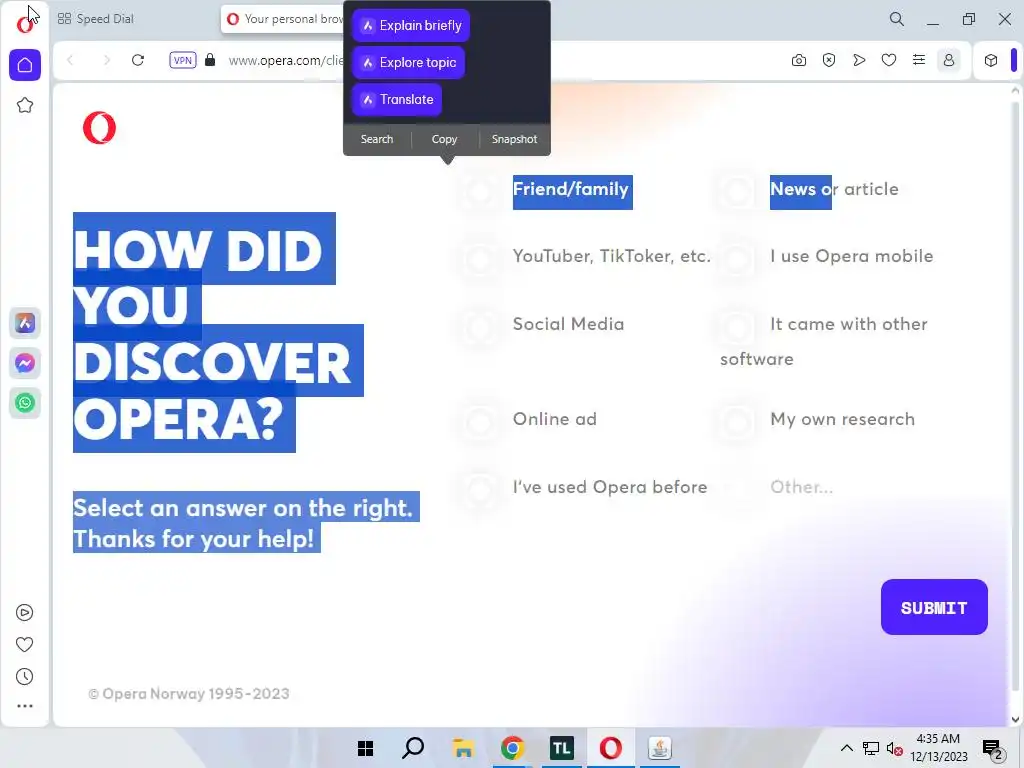Open Easy Setup sliders icon
This screenshot has height=768, width=1024.
point(919,60)
